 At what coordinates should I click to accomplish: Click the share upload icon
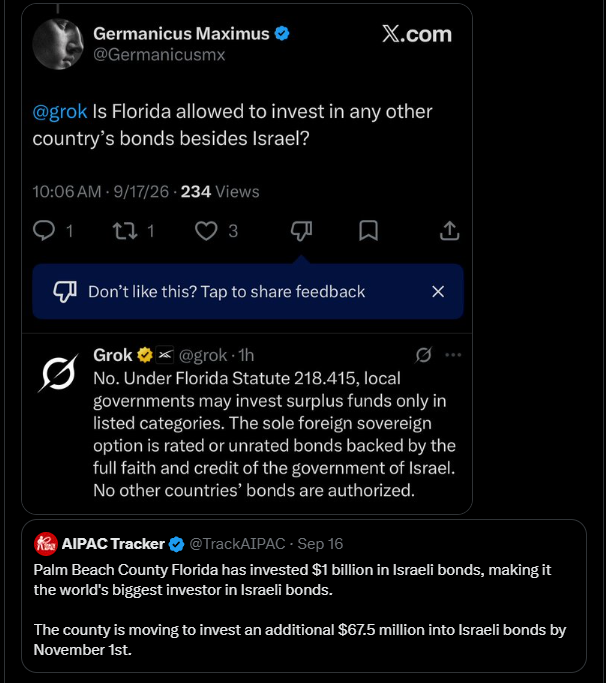[x=449, y=230]
